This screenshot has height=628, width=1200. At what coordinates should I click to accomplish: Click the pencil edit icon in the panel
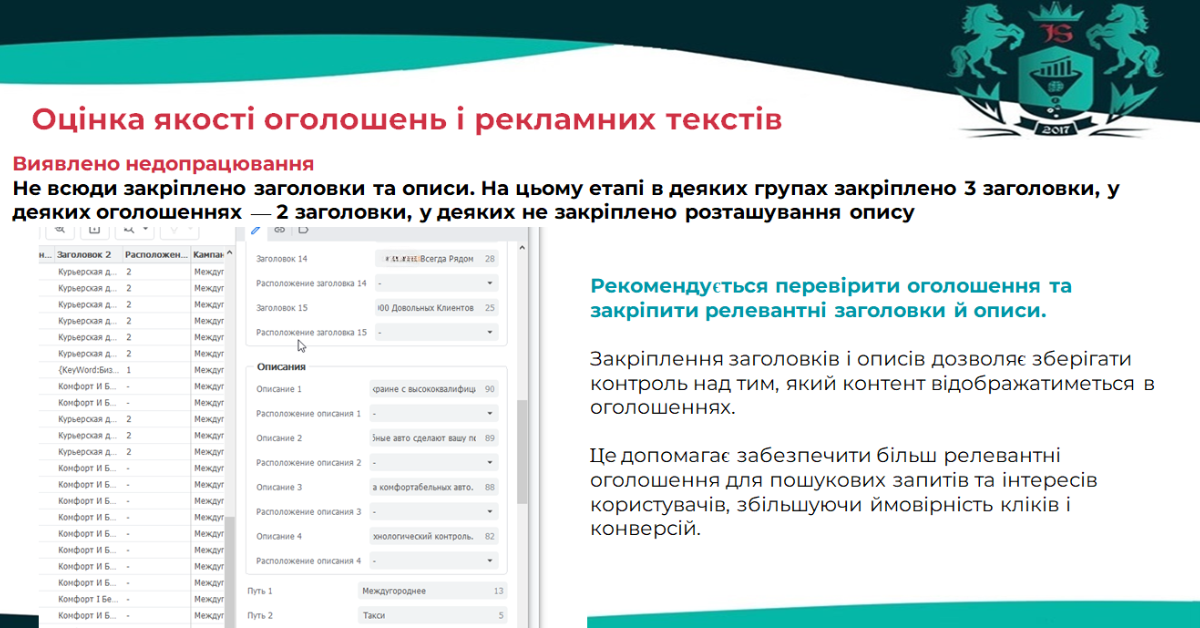[x=256, y=229]
